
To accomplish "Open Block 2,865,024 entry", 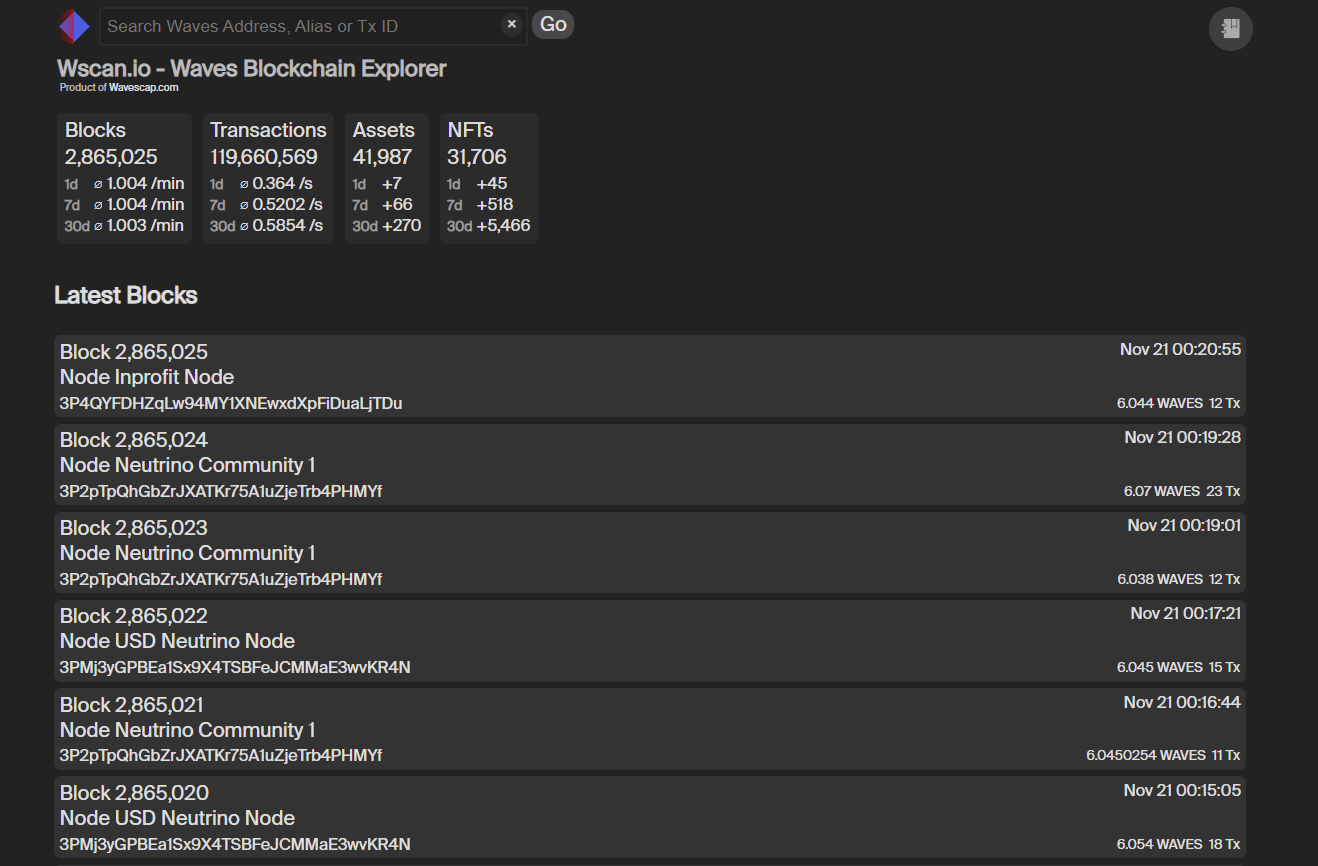I will [x=650, y=464].
